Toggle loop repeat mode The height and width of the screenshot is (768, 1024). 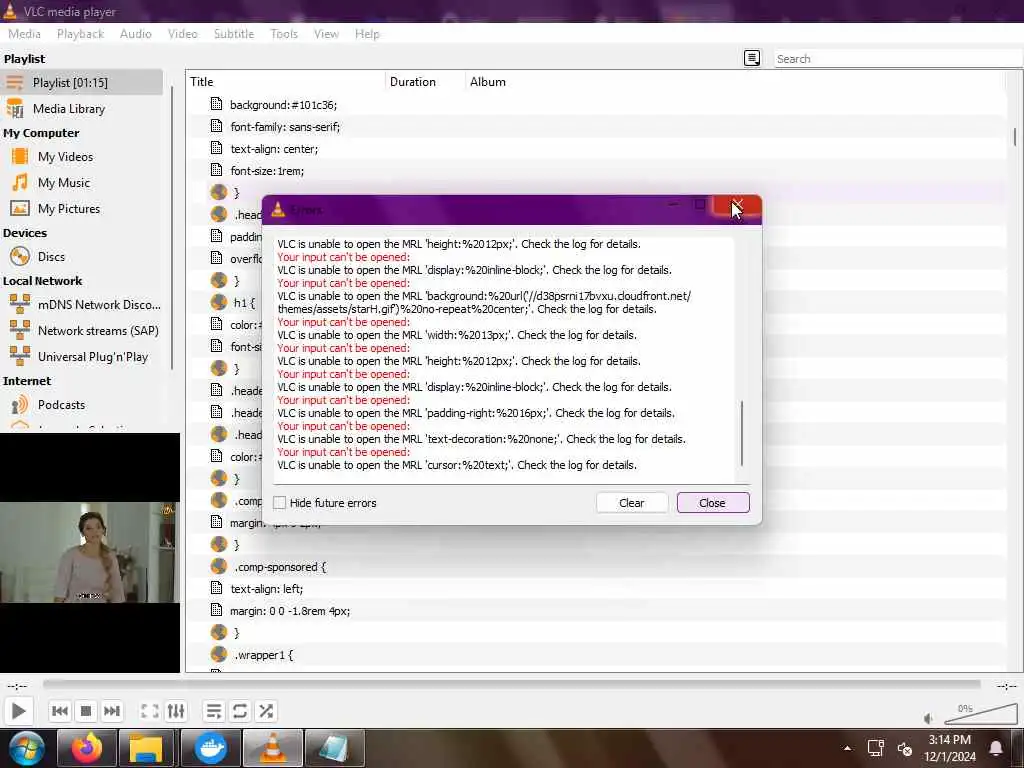tap(240, 711)
